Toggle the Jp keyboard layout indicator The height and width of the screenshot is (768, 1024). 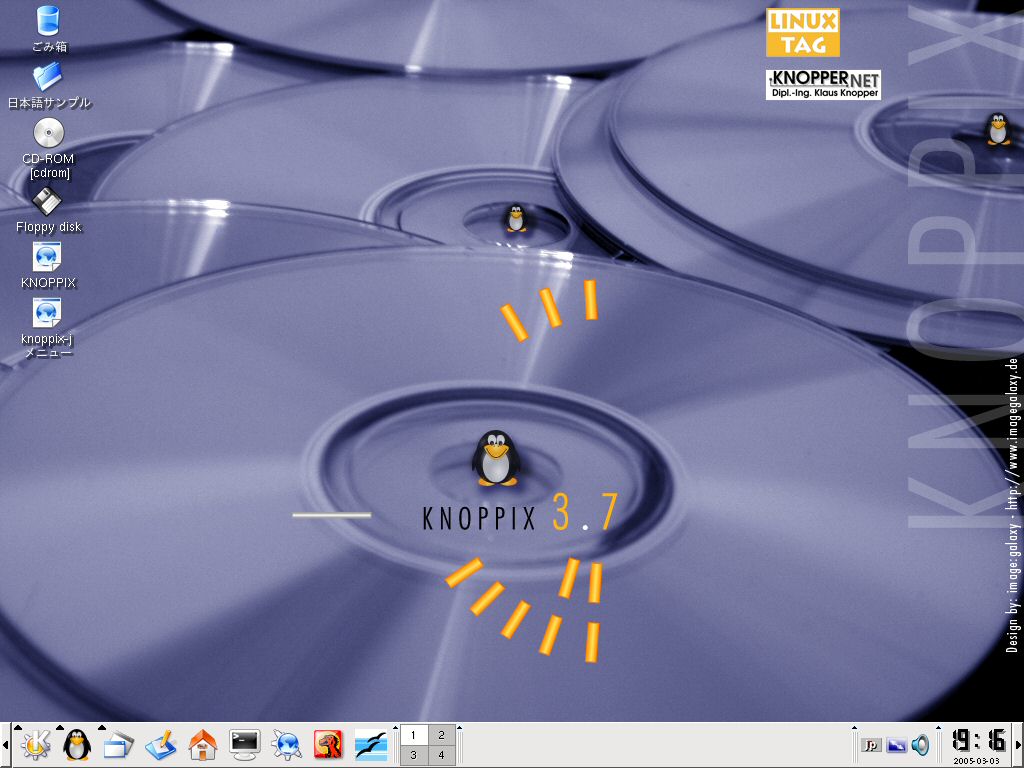[871, 745]
